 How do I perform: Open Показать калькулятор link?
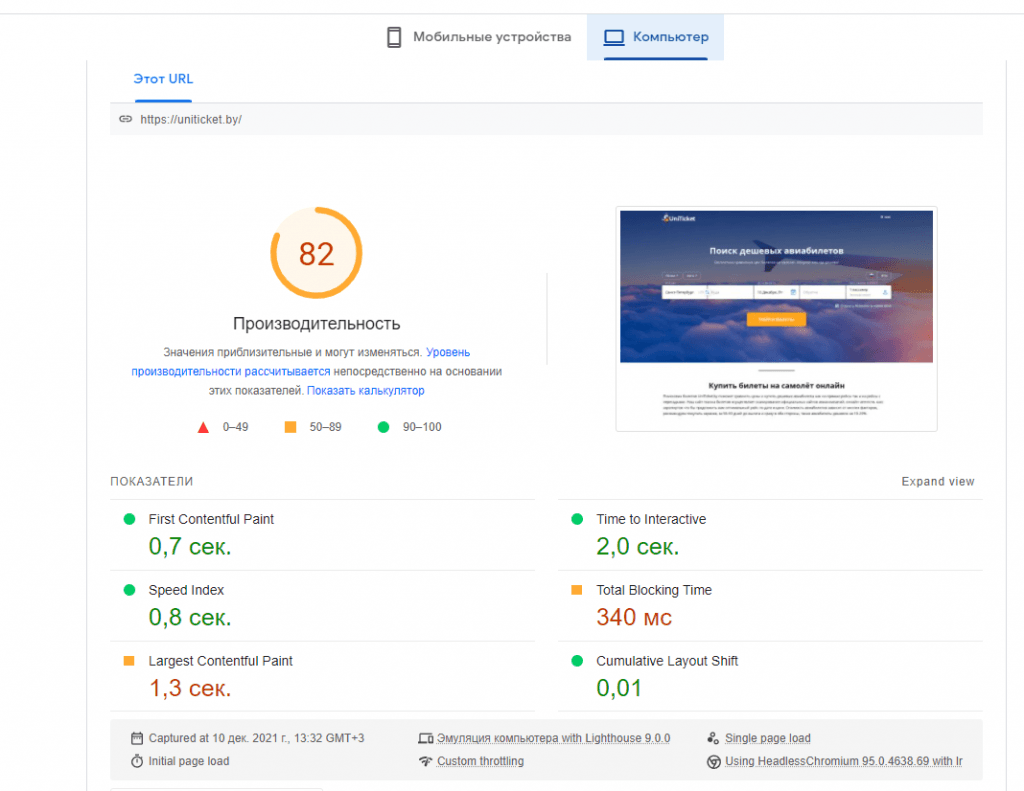click(366, 391)
